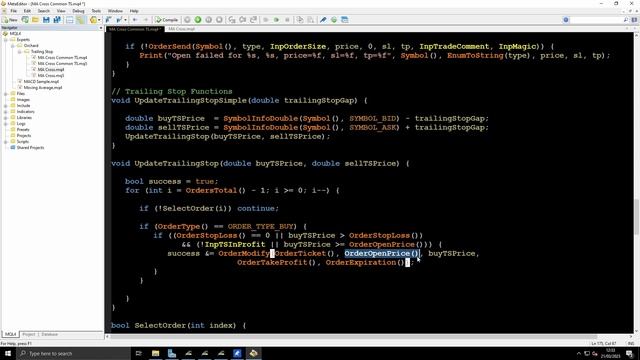Select the MA Cross Common TL.mq4 editor tab
Image resolution: width=640 pixels, height=360 pixels.
[135, 29]
